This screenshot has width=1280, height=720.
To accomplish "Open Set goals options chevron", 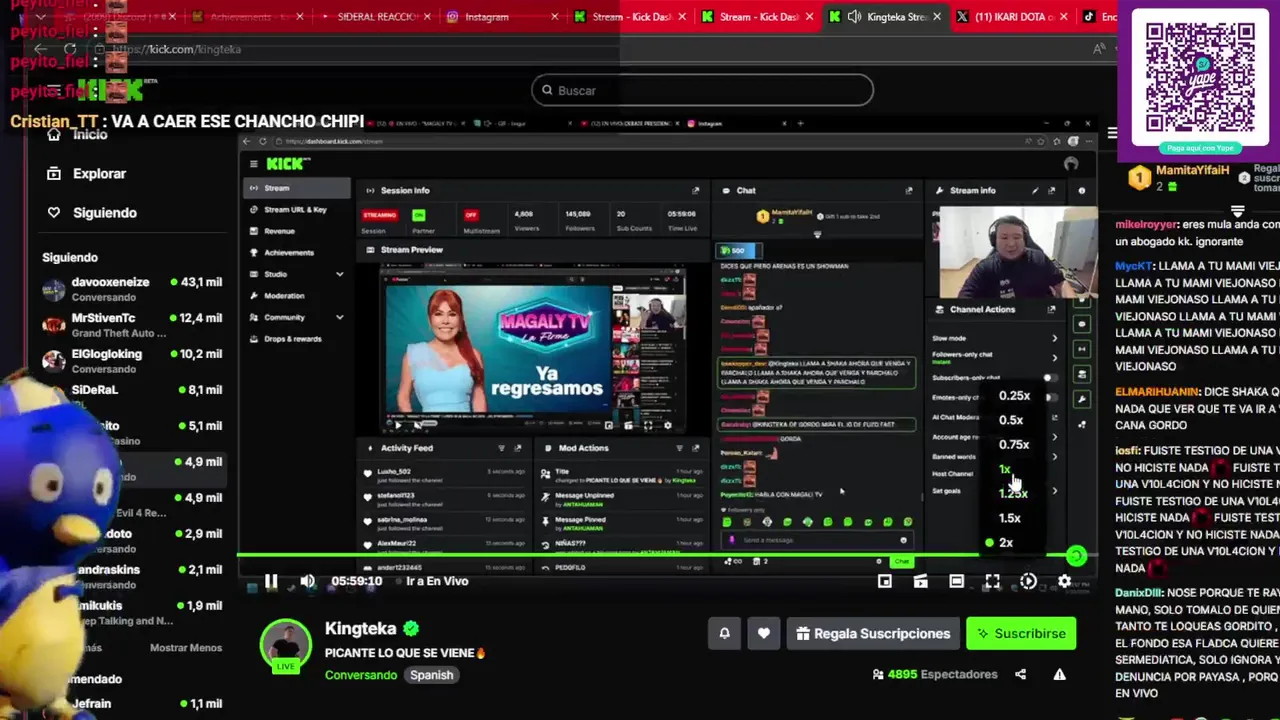I will point(1054,491).
